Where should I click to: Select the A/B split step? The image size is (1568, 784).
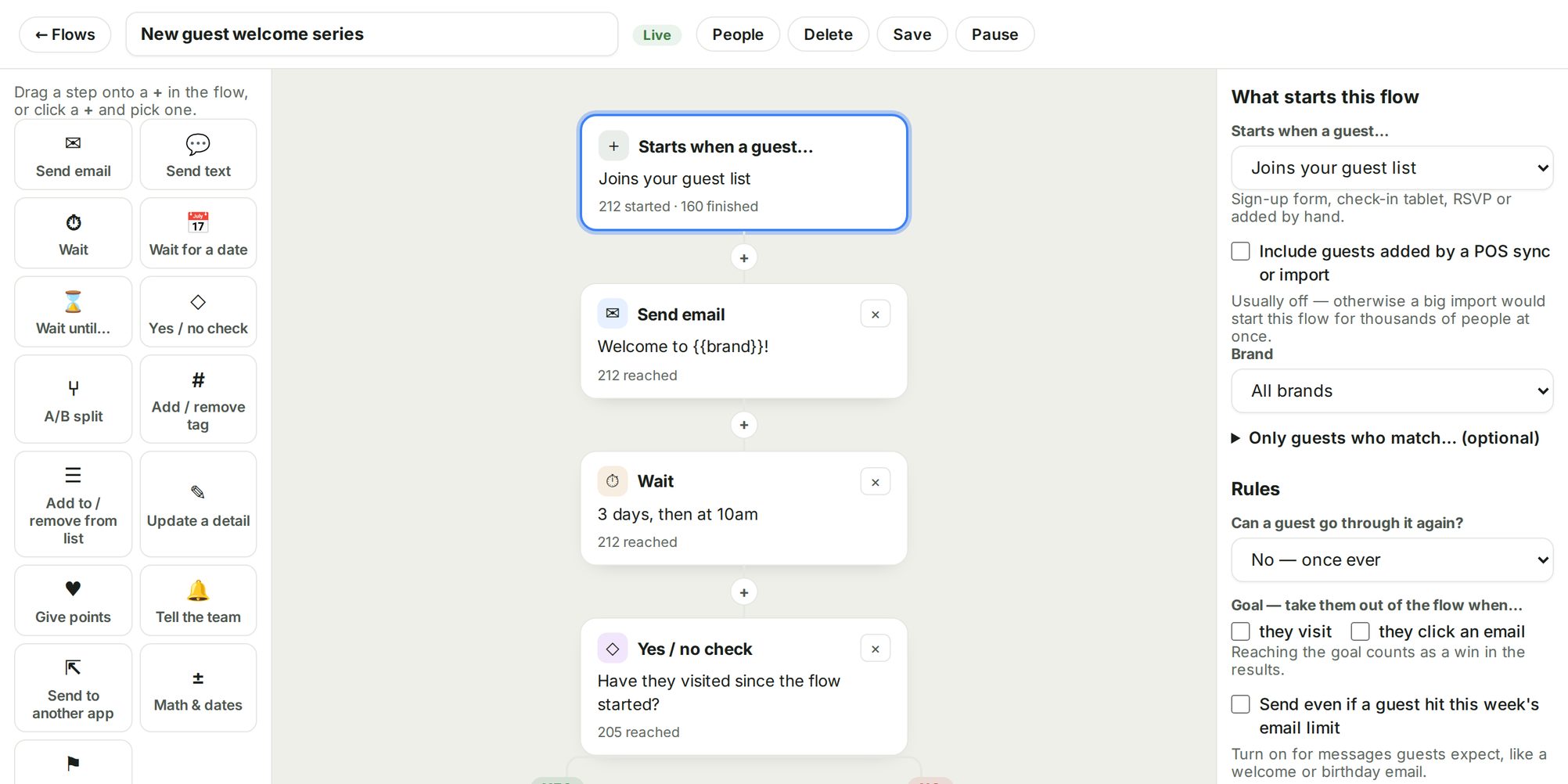pos(73,399)
